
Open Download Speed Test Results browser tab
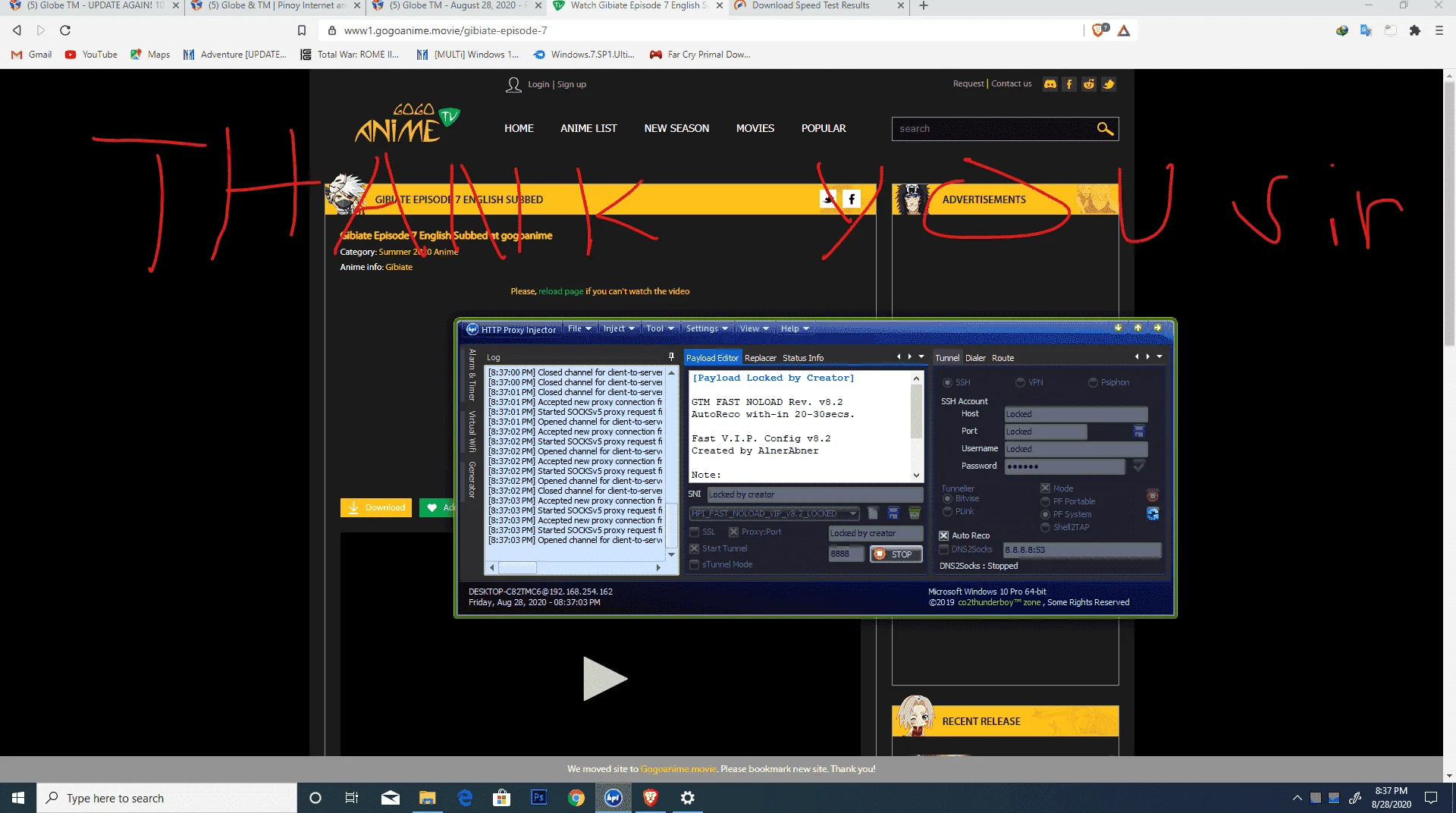(x=818, y=6)
